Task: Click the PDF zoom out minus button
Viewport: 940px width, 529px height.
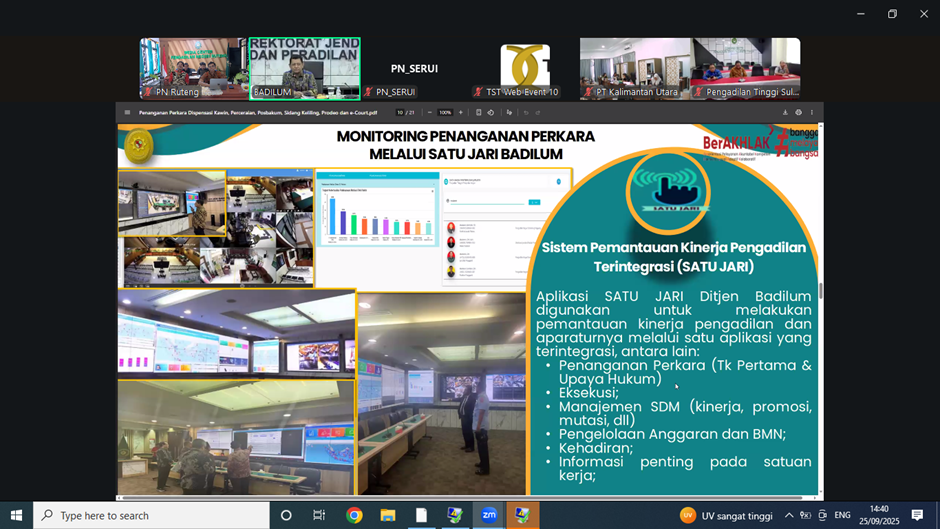Action: [430, 112]
